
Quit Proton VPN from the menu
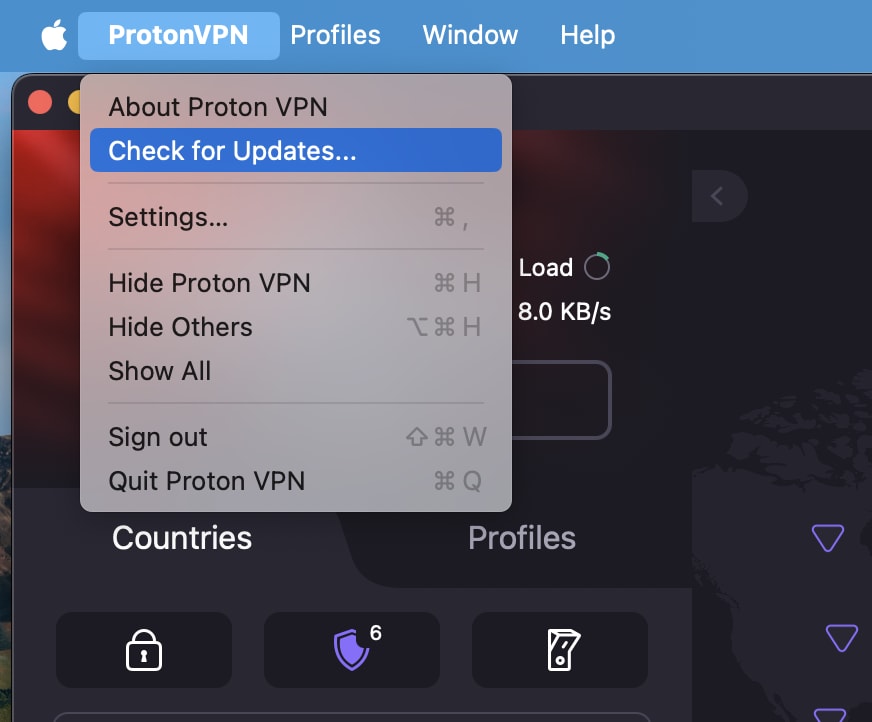[296, 481]
